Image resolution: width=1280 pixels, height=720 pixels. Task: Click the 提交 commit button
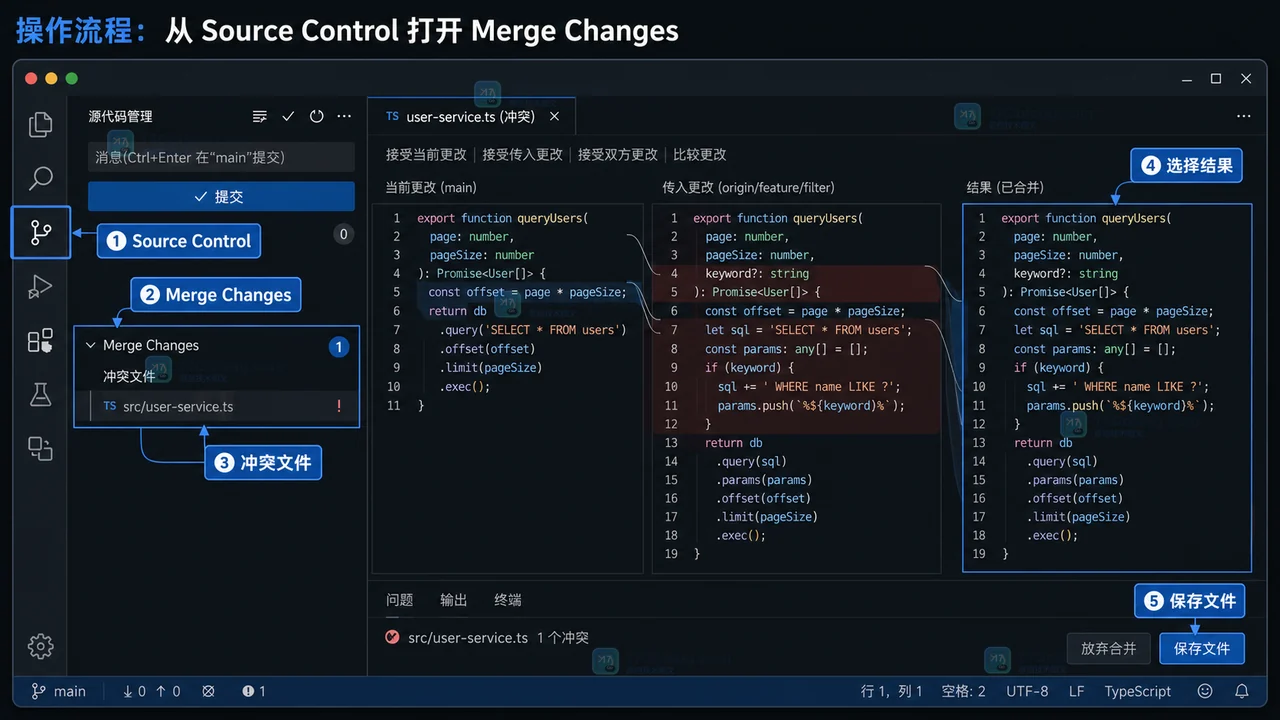point(221,196)
